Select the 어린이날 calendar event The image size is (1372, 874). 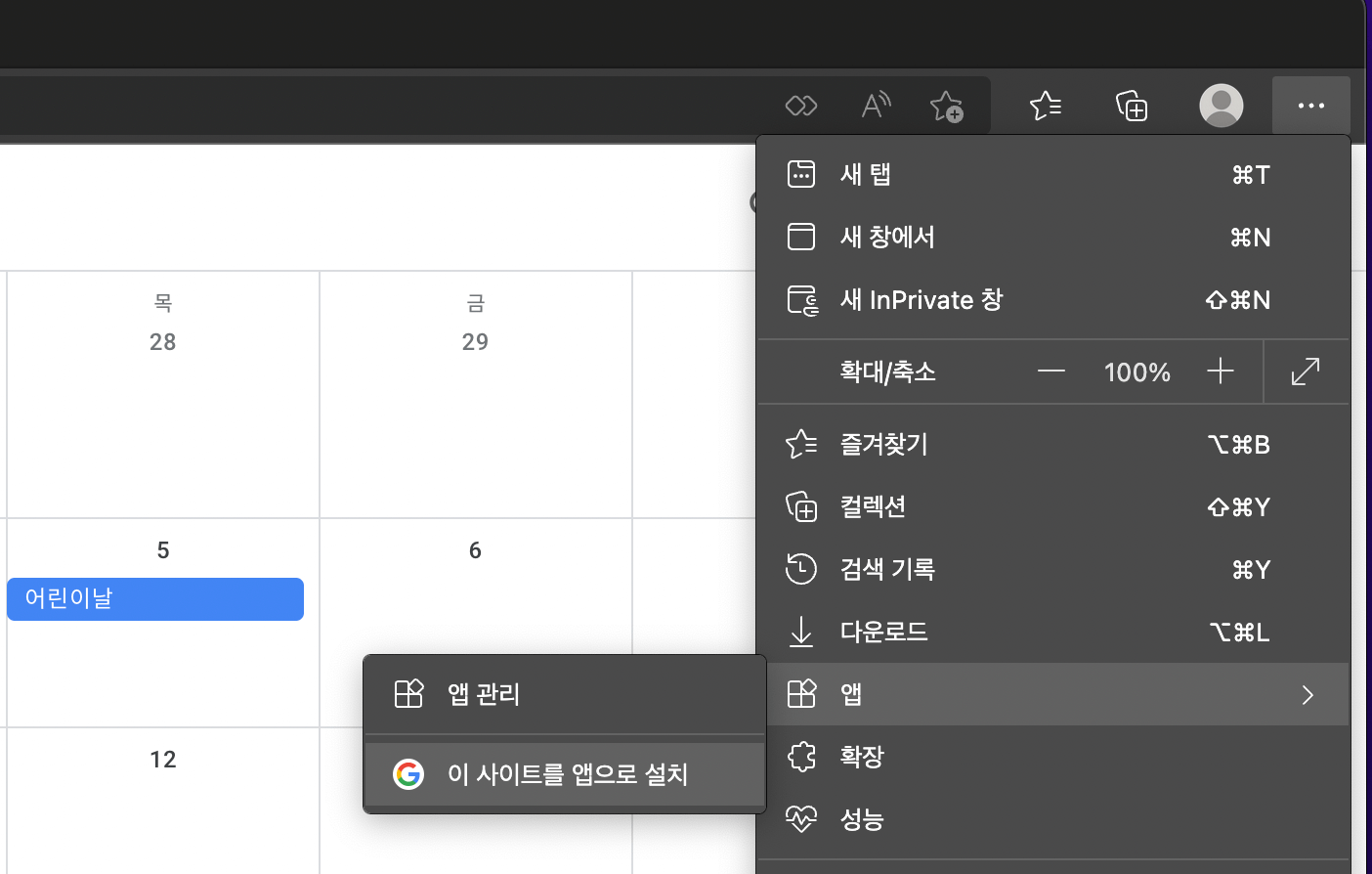coord(154,599)
